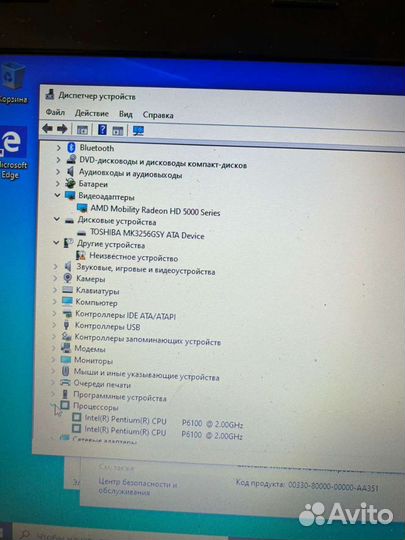Open the Файл menu
This screenshot has width=405, height=540.
[x=55, y=112]
